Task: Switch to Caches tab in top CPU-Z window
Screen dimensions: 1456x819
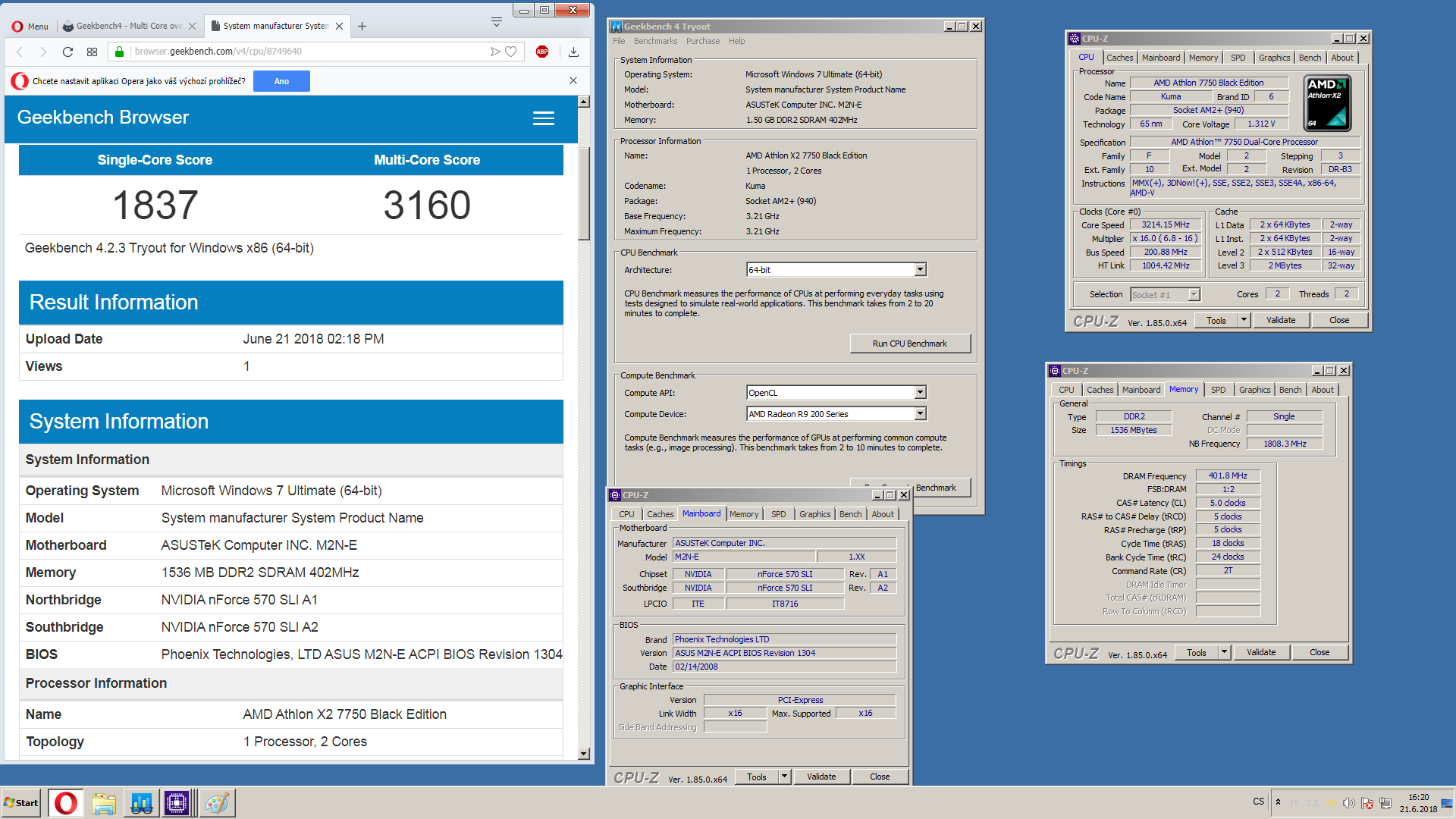Action: point(1119,58)
